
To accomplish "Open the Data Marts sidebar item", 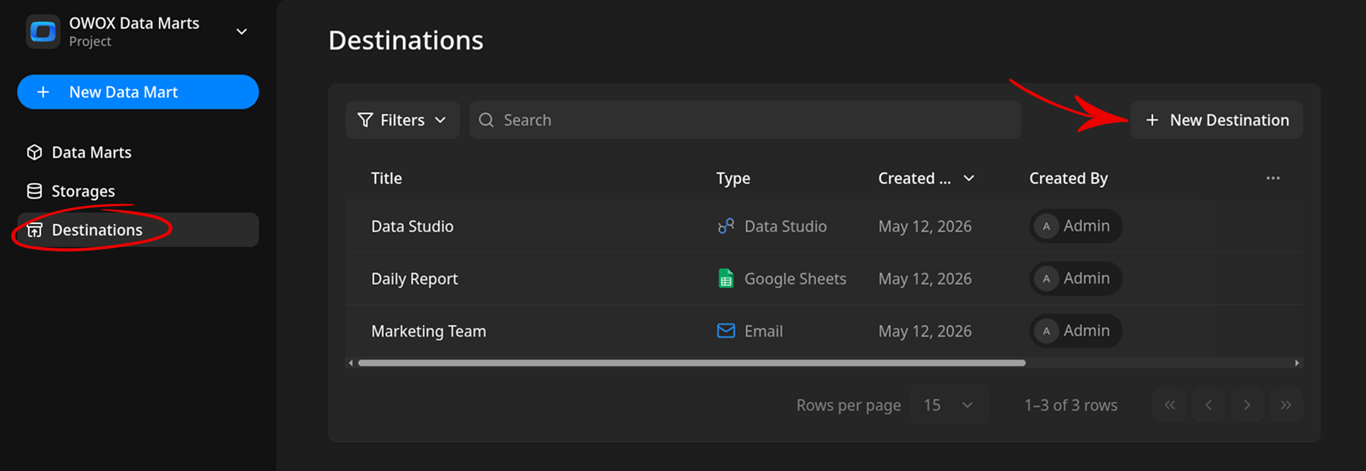I will [x=138, y=152].
